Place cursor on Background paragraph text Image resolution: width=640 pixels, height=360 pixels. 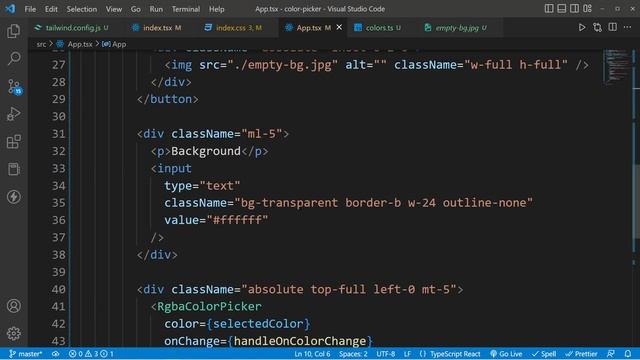(206, 151)
